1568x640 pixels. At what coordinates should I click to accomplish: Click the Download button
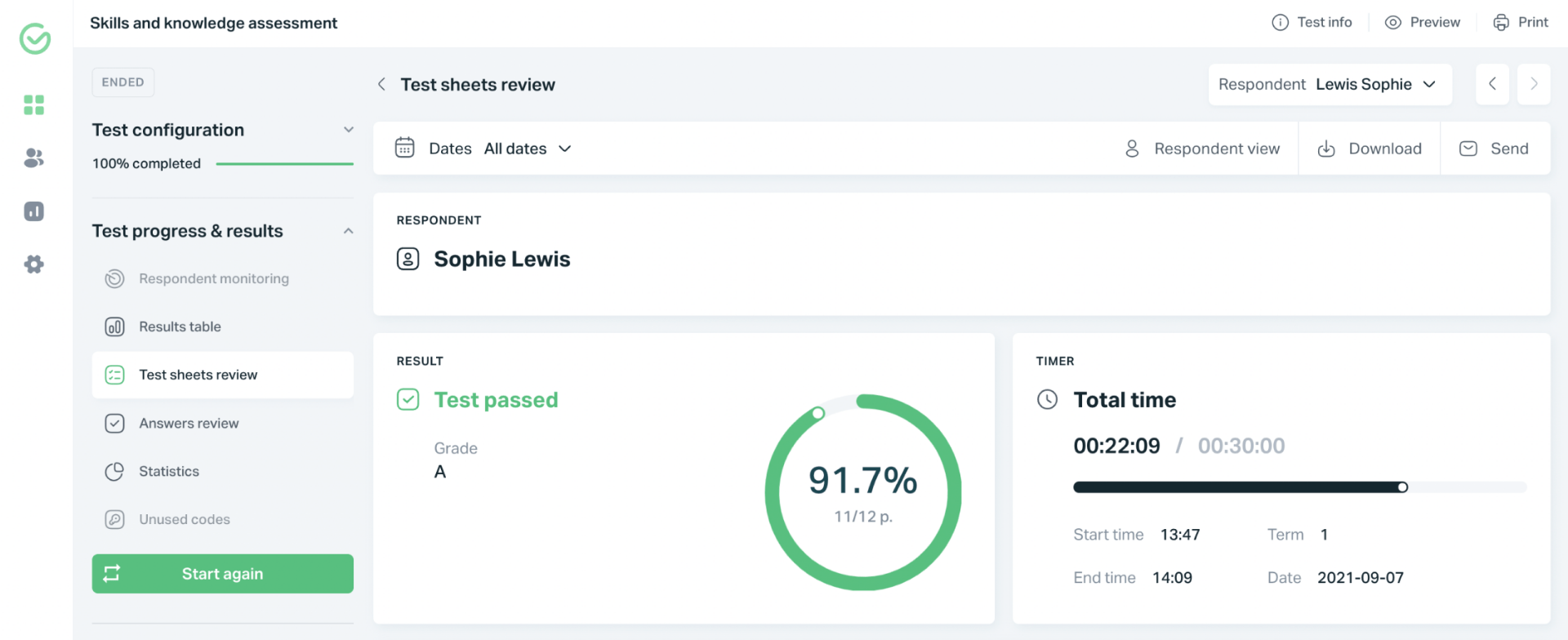click(x=1370, y=149)
